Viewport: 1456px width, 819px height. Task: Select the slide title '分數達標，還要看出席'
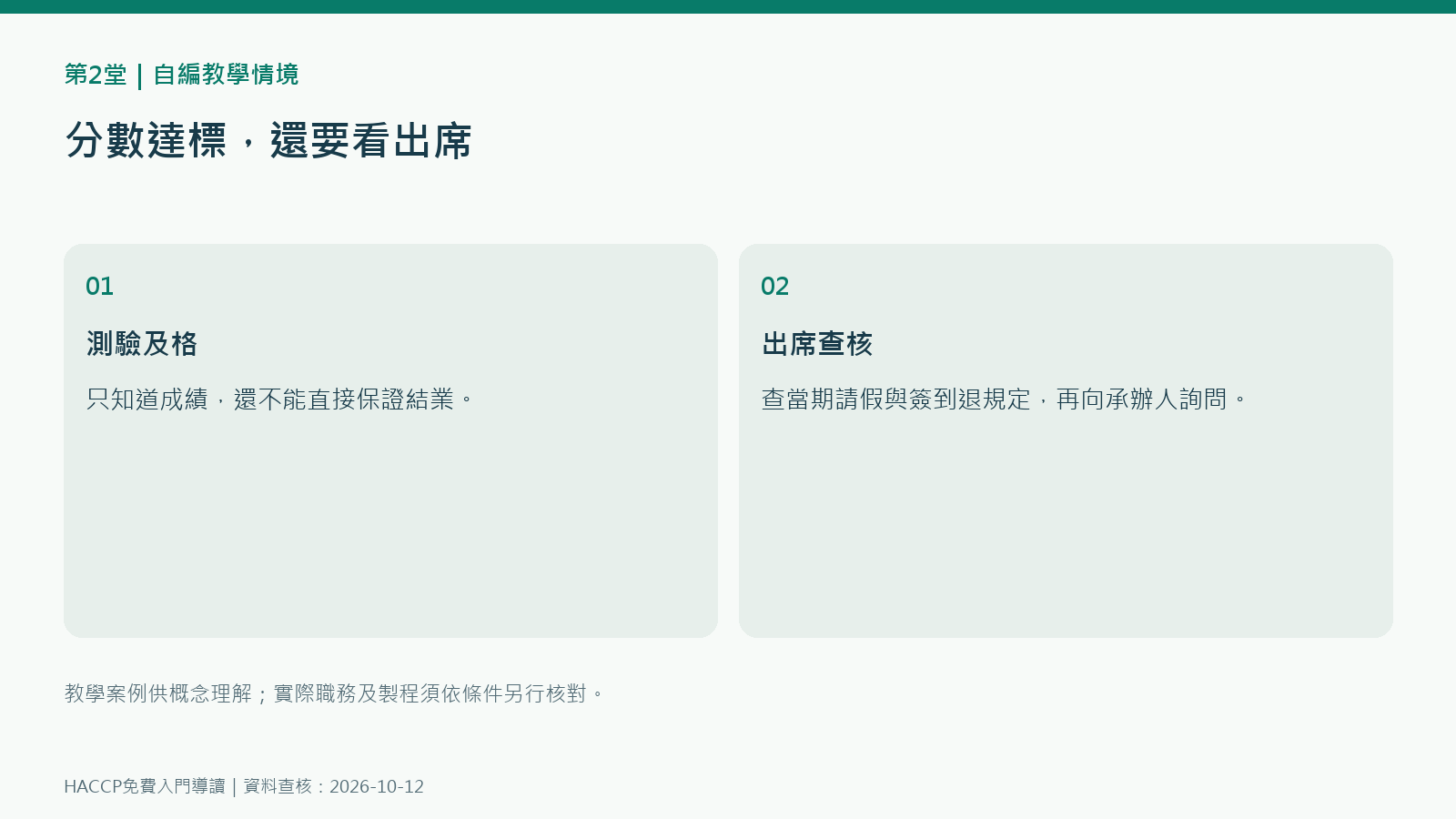[268, 141]
